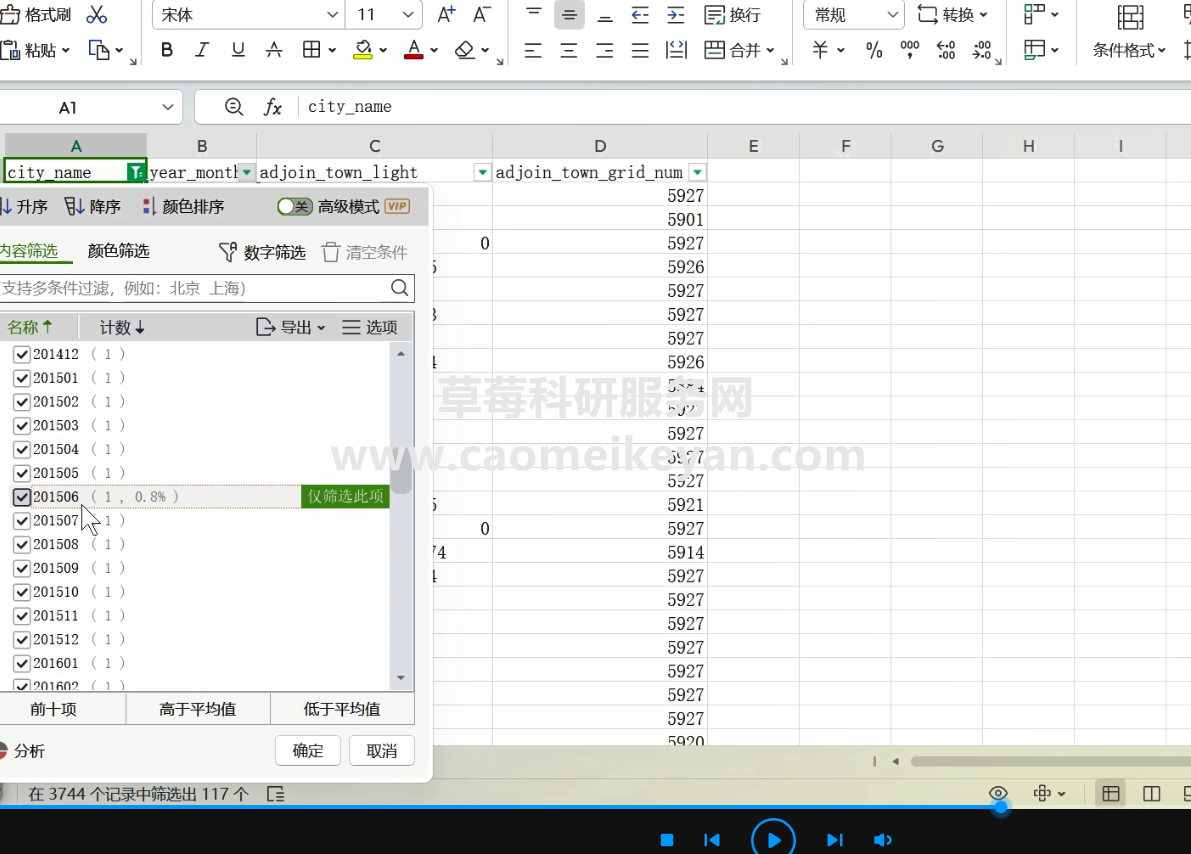Image resolution: width=1191 pixels, height=854 pixels.
Task: Click the Decrease indent icon
Action: tap(640, 14)
